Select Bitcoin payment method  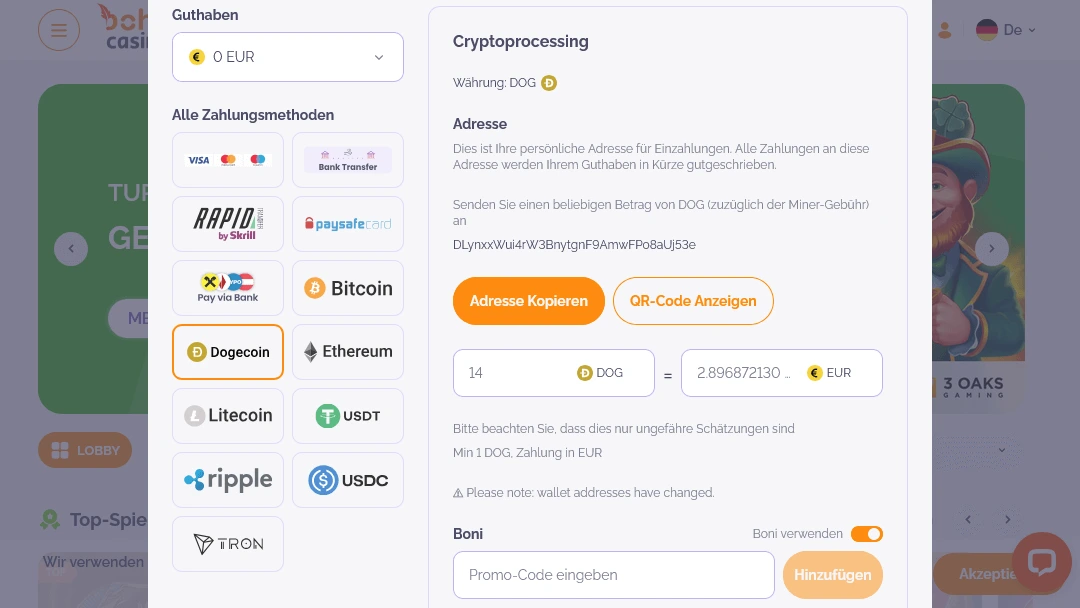click(348, 288)
